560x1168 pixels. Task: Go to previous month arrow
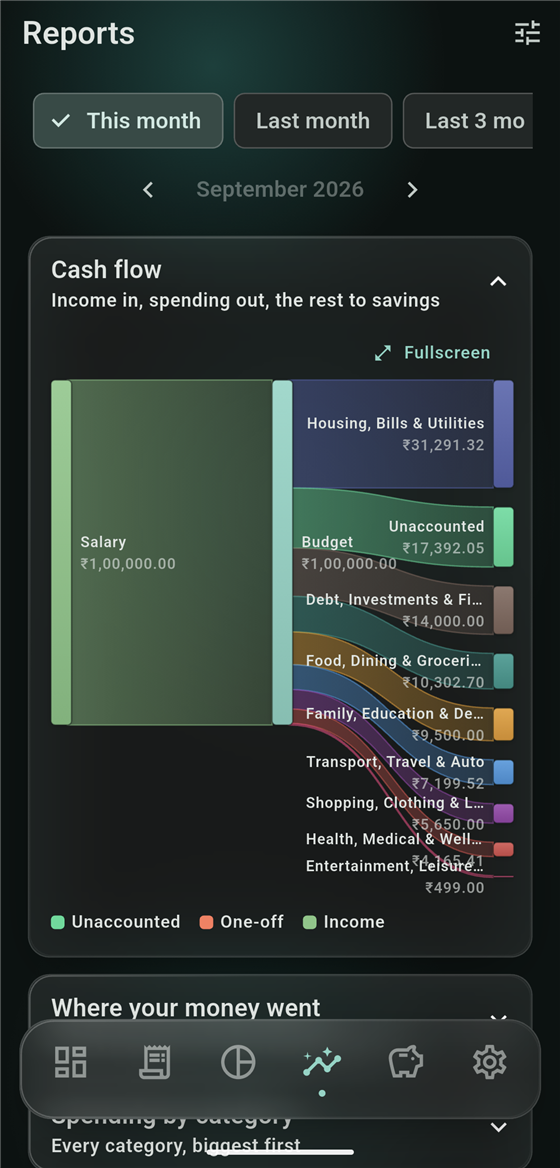coord(148,190)
